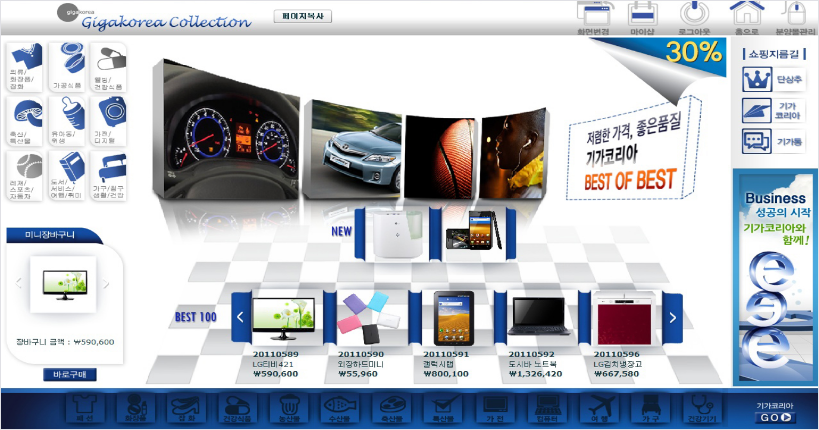The image size is (819, 430).
Task: Click the ₩590,600 price under LG TV
Action: point(275,374)
